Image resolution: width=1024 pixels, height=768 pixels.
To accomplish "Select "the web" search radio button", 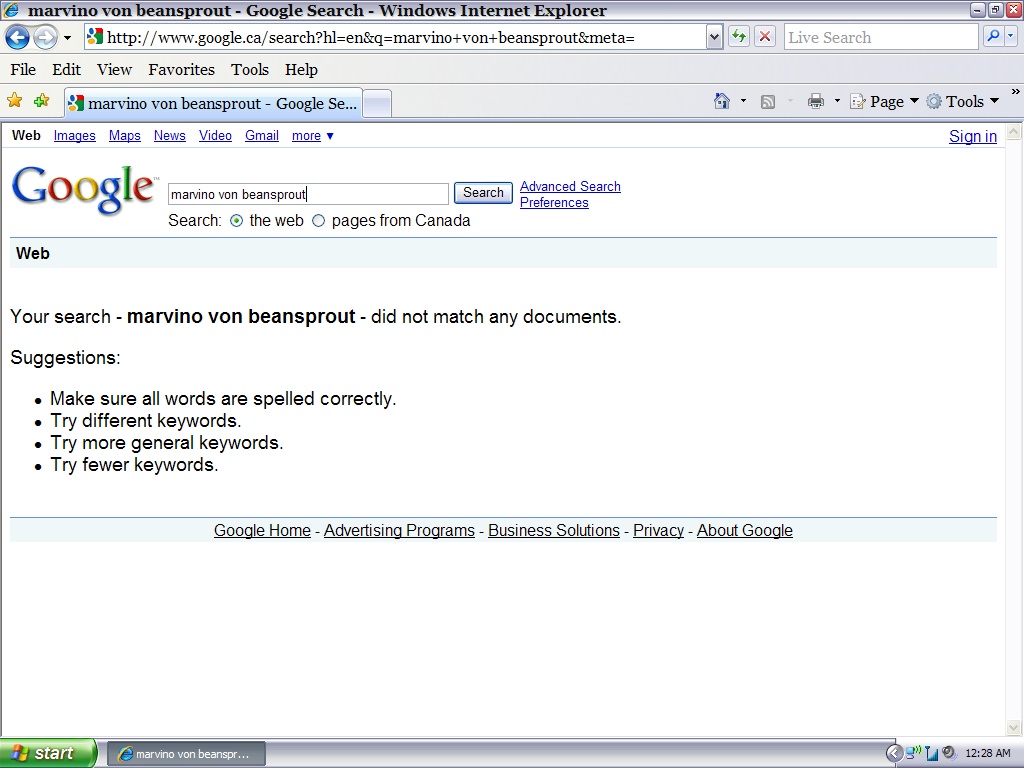I will 237,221.
